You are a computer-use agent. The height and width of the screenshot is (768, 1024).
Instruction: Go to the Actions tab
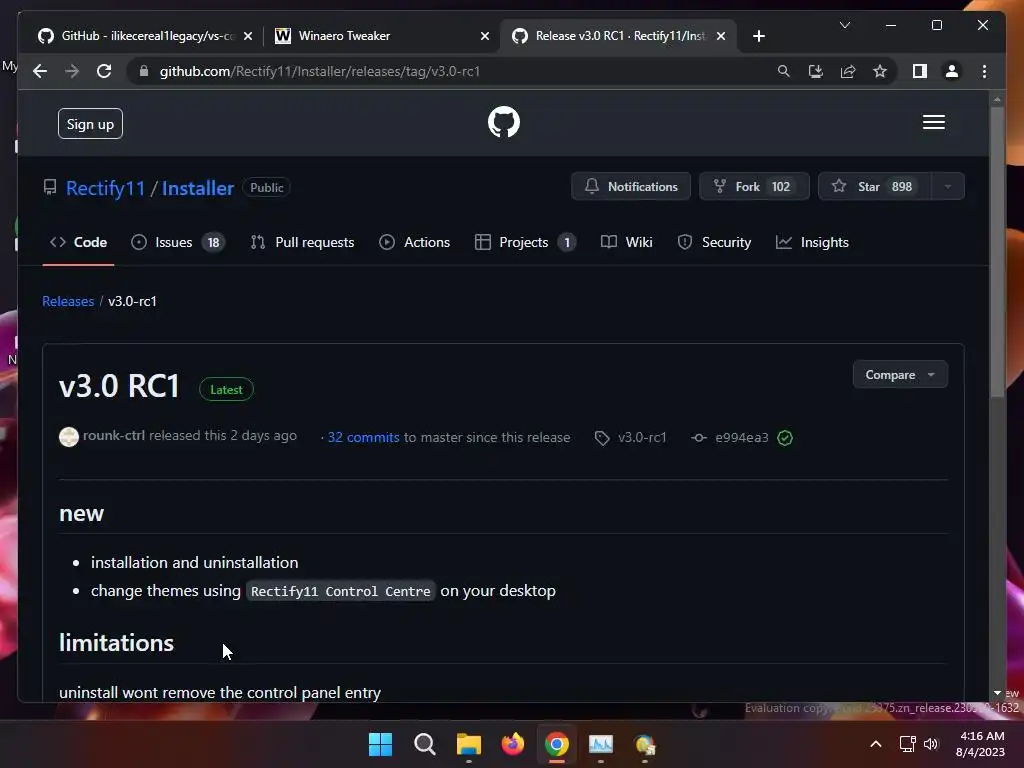(415, 242)
